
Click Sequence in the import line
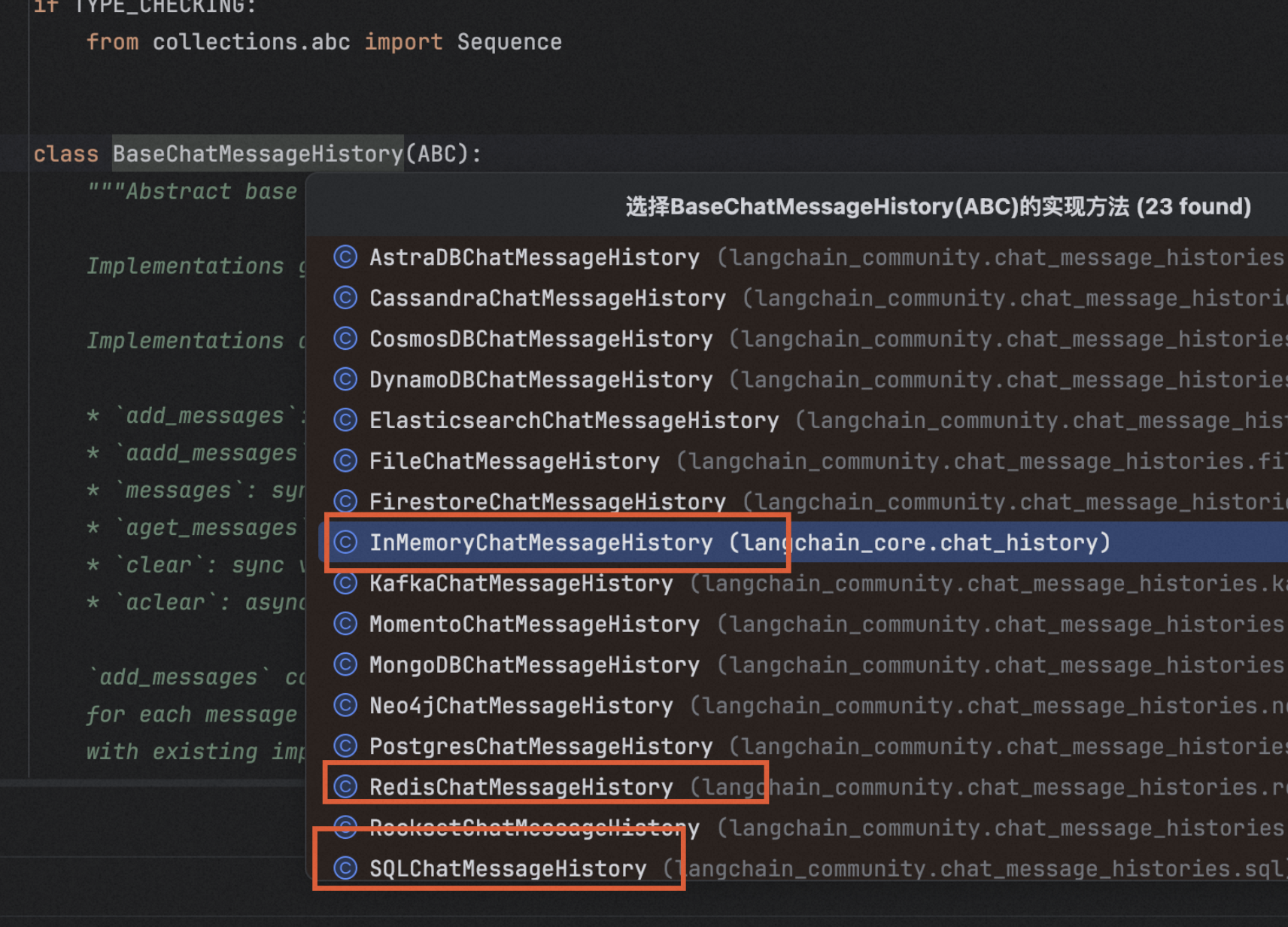[509, 42]
